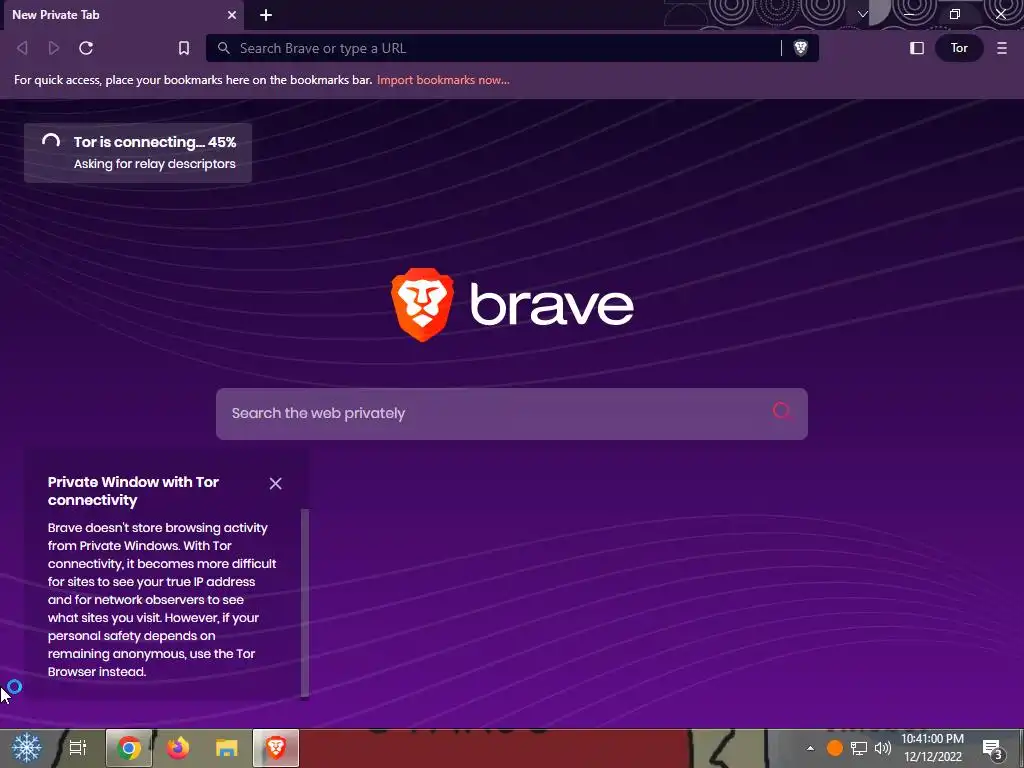Launch Google Chrome from taskbar
1024x768 pixels.
(x=129, y=748)
